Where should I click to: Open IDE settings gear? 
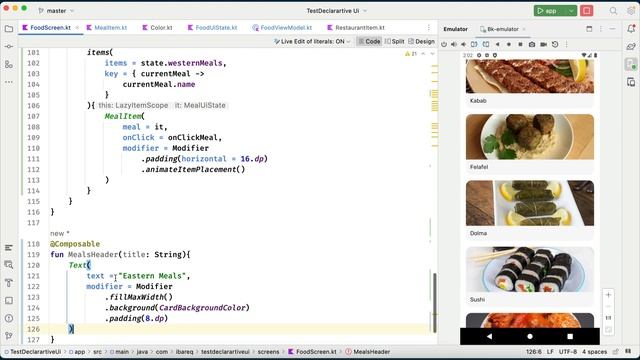[631, 11]
